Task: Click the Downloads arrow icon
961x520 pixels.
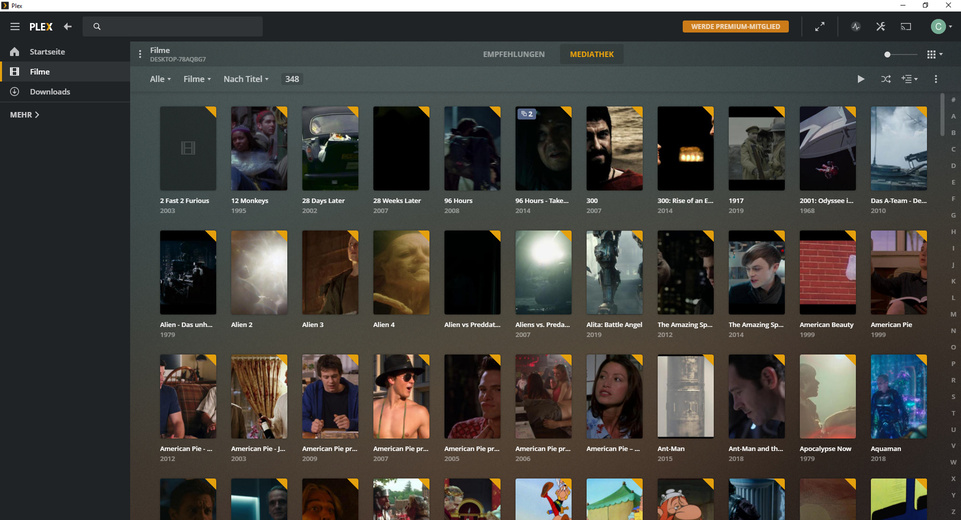Action: click(x=15, y=91)
